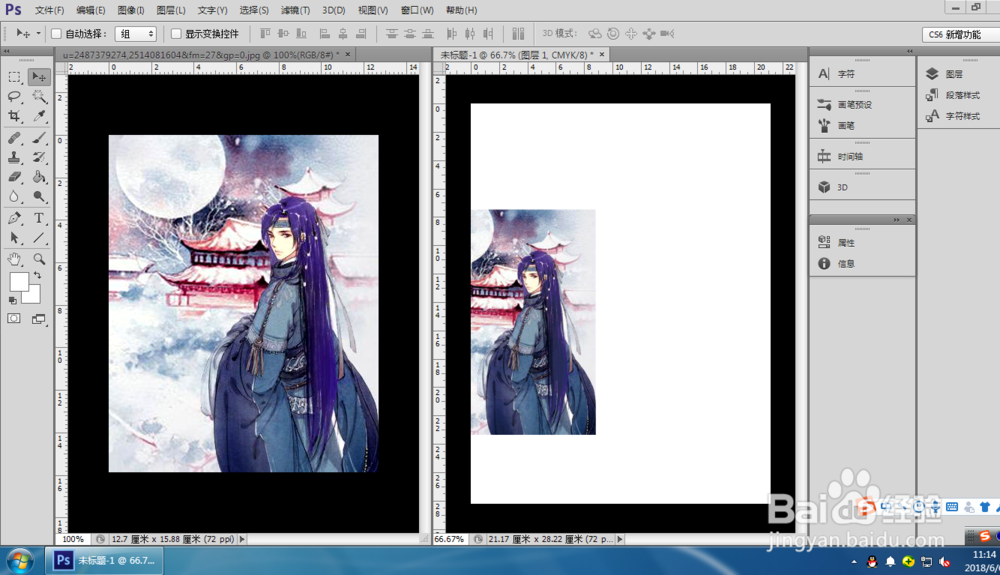The width and height of the screenshot is (1000, 575).
Task: Click the distribute top edges icon
Action: pos(392,34)
